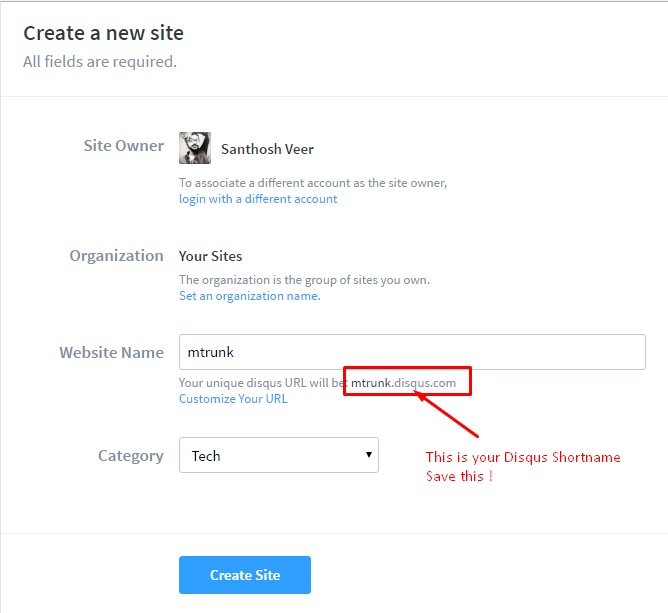Click the Site Owner field label

pyautogui.click(x=124, y=146)
